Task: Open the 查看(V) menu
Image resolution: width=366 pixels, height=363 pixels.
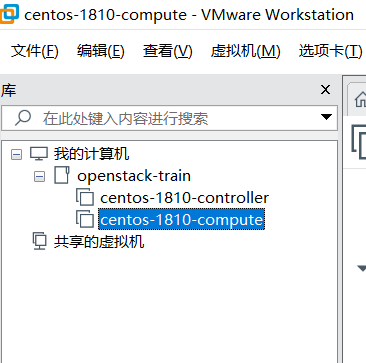Action: 168,51
